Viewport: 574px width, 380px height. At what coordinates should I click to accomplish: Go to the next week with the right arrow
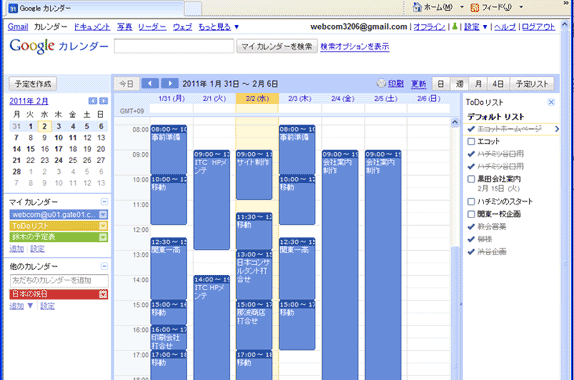pyautogui.click(x=170, y=83)
